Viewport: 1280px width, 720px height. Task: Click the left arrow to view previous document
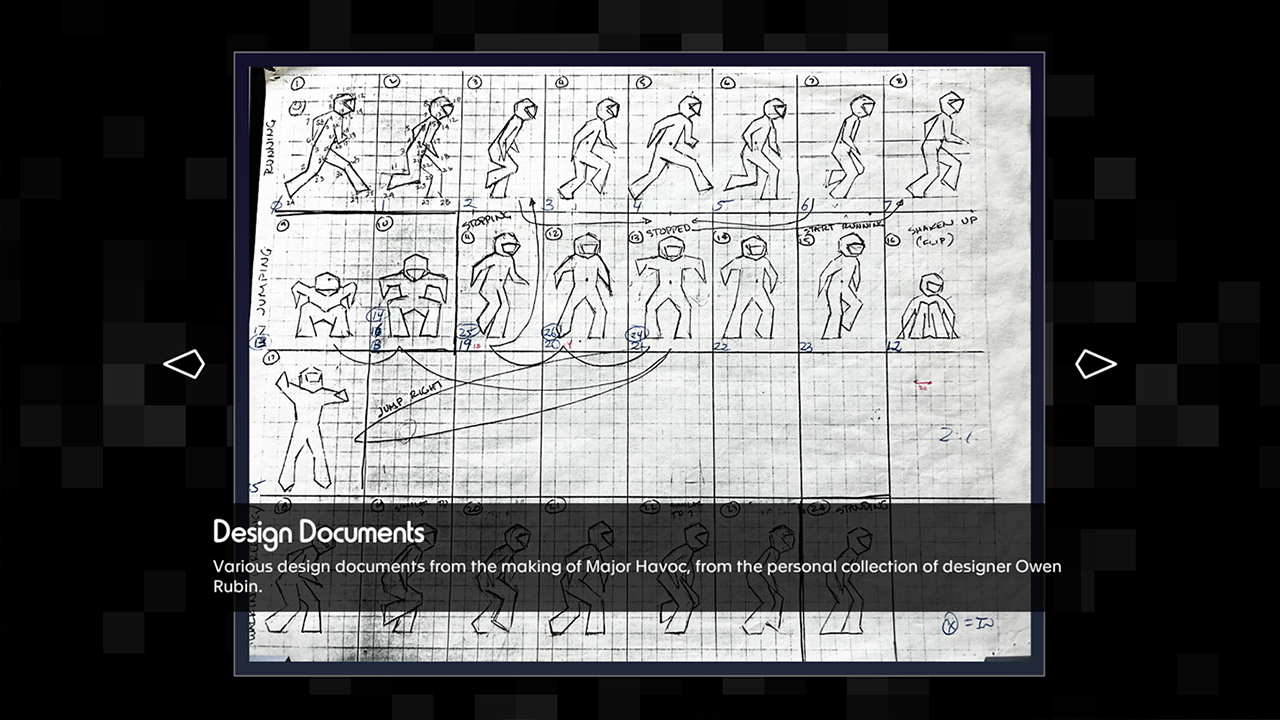pos(184,364)
